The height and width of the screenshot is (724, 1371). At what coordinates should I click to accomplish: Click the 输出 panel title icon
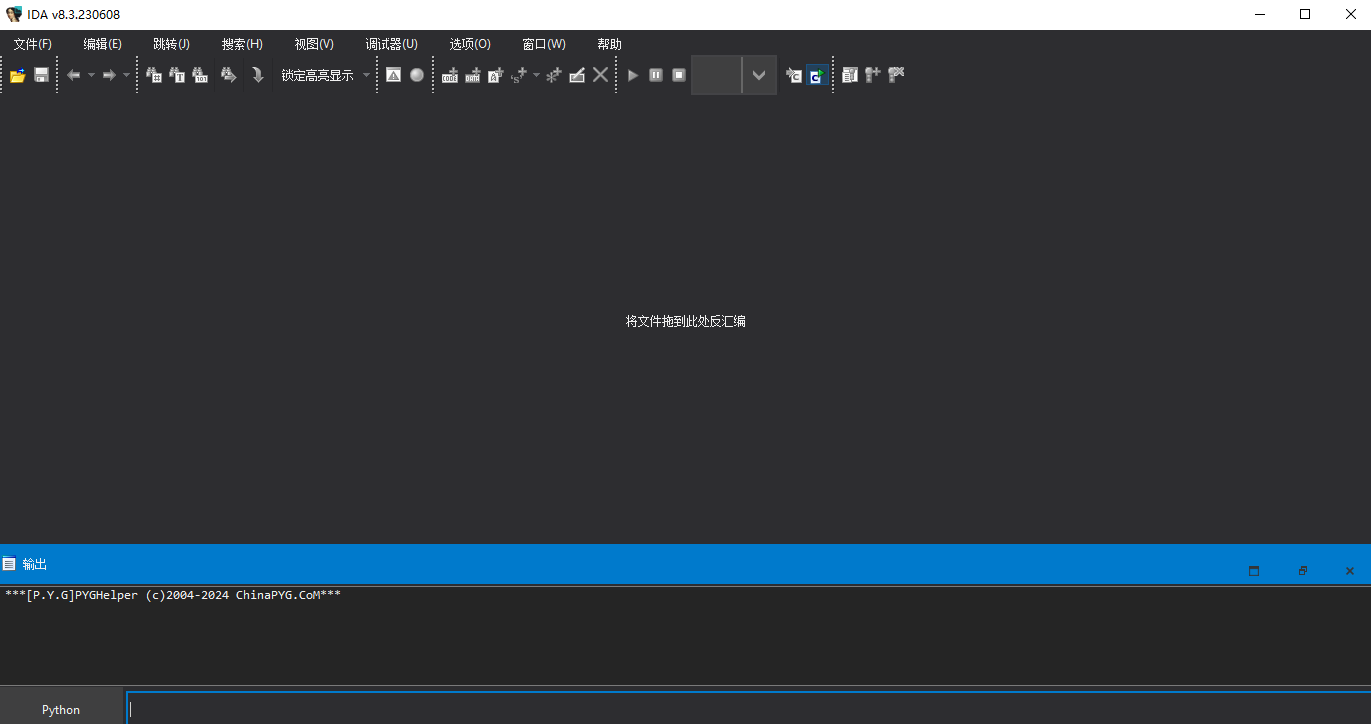tap(9, 564)
